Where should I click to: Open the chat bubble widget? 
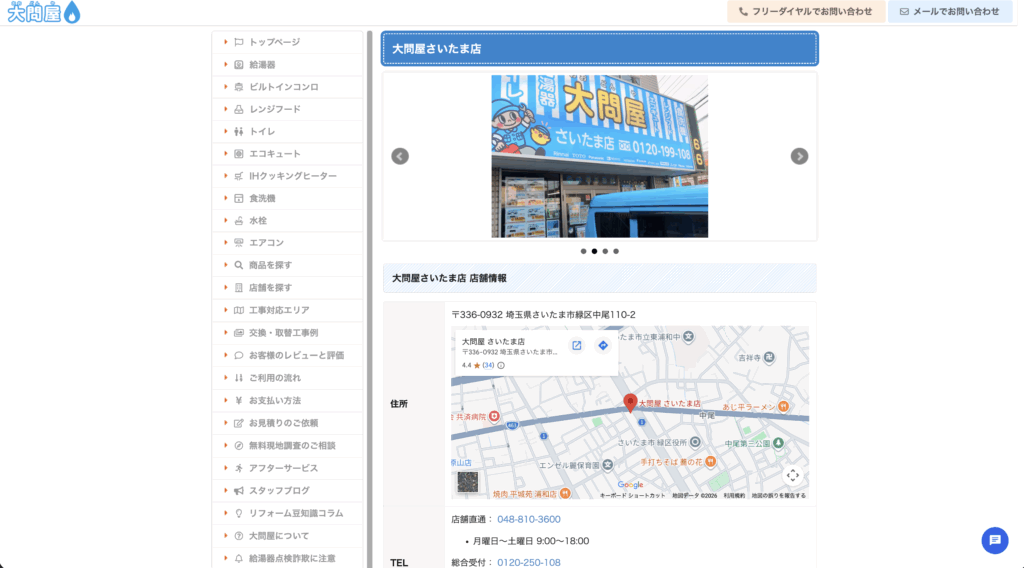pyautogui.click(x=995, y=540)
